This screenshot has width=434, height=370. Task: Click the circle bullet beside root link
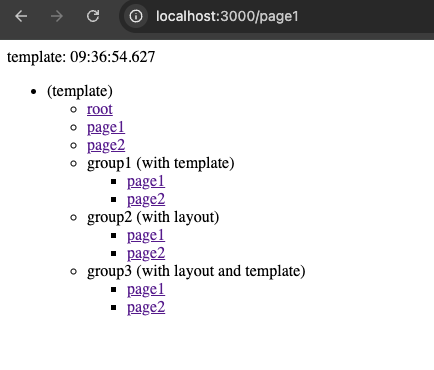pyautogui.click(x=74, y=109)
